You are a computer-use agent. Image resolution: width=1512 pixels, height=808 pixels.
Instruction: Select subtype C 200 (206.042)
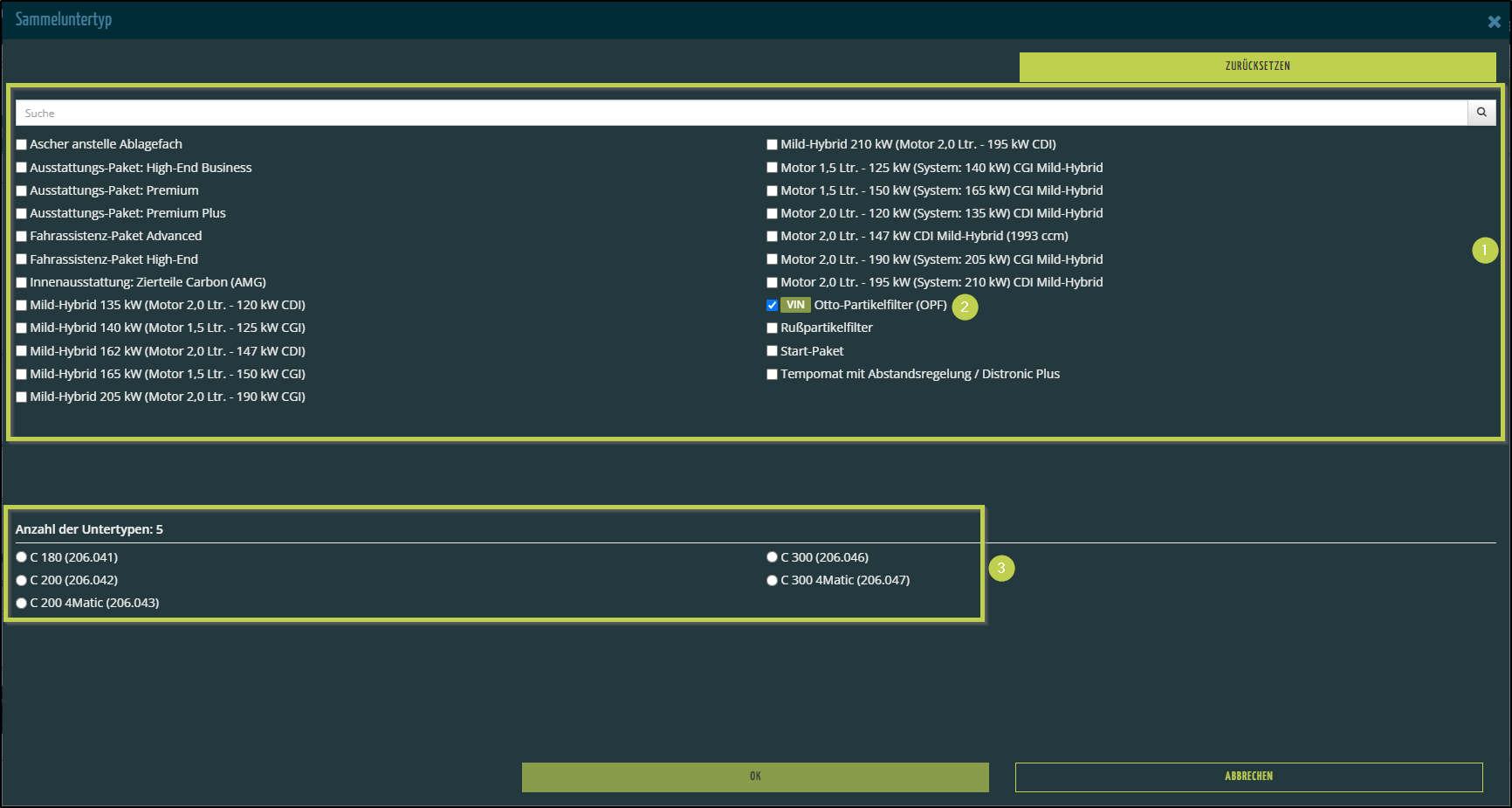22,580
